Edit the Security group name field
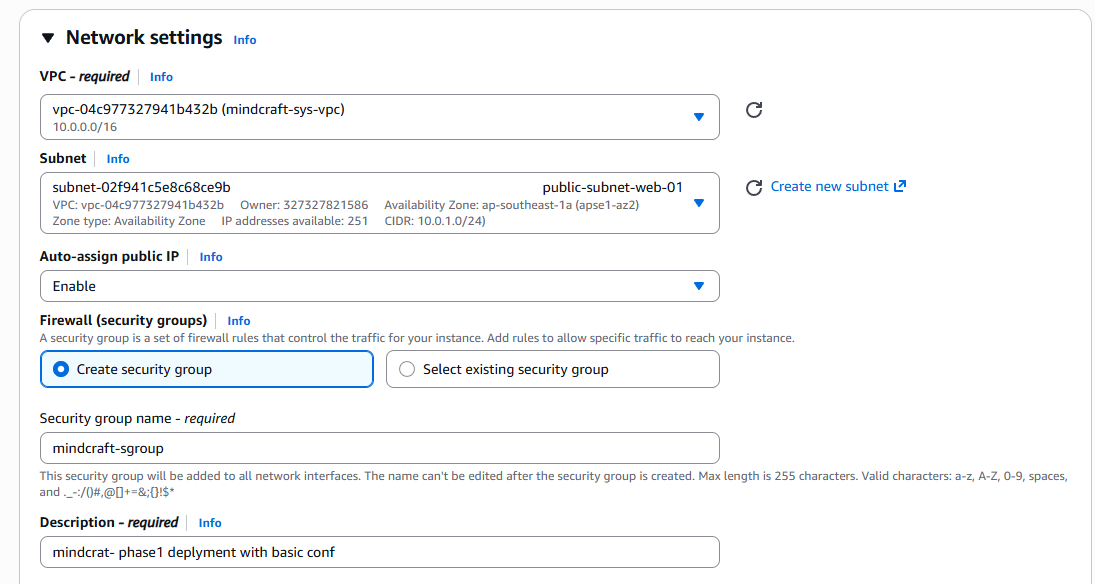The height and width of the screenshot is (584, 1095). click(379, 448)
